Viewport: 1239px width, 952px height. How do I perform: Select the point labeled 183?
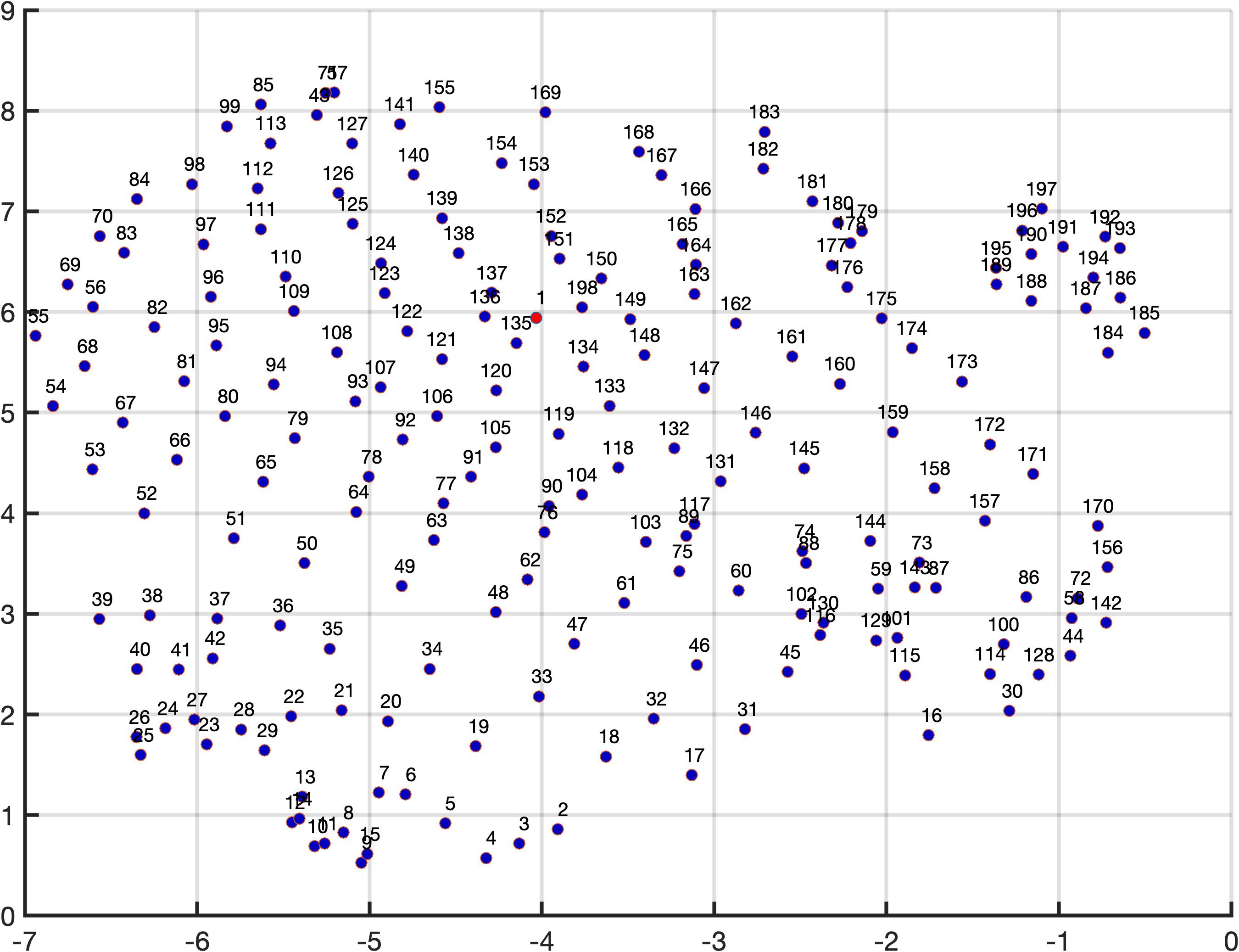(x=764, y=132)
